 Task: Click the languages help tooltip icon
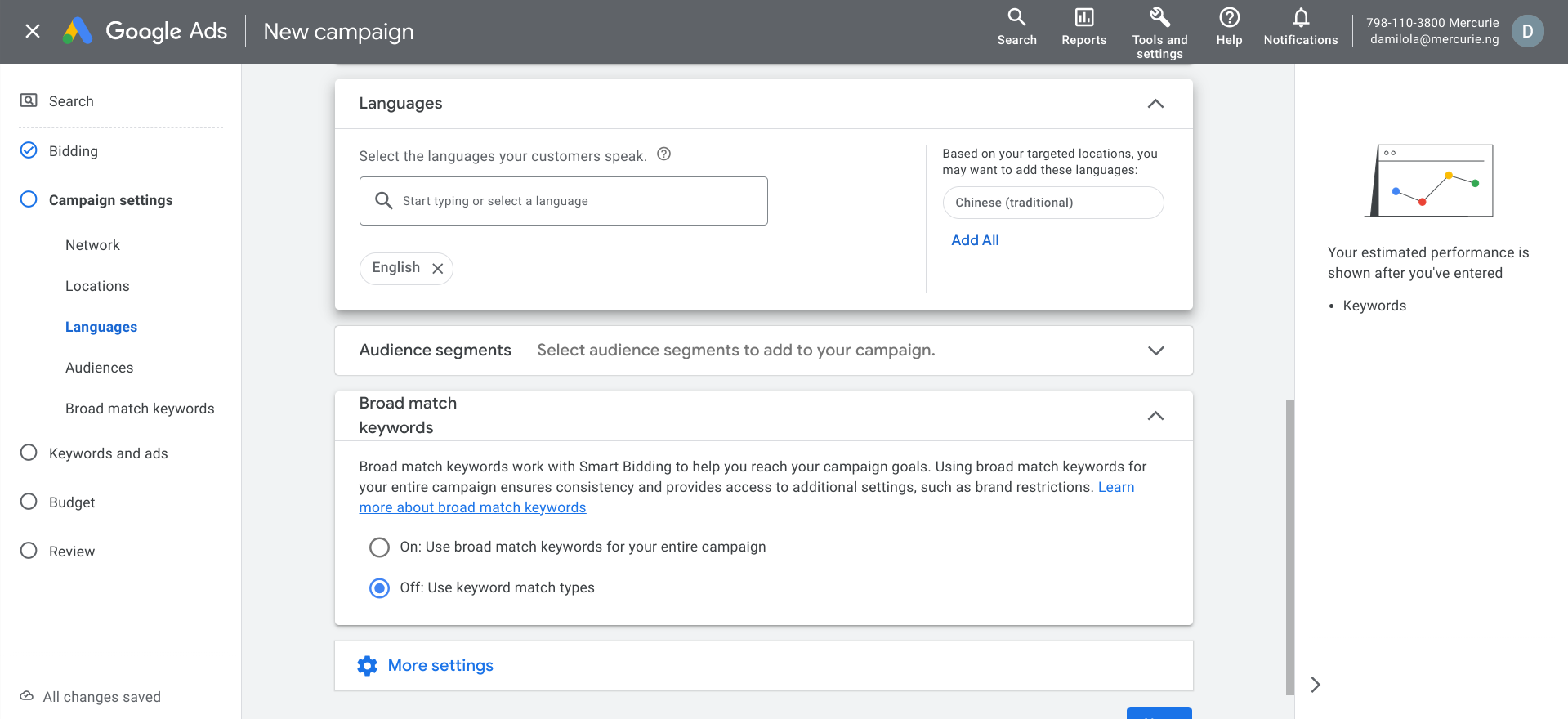point(664,154)
